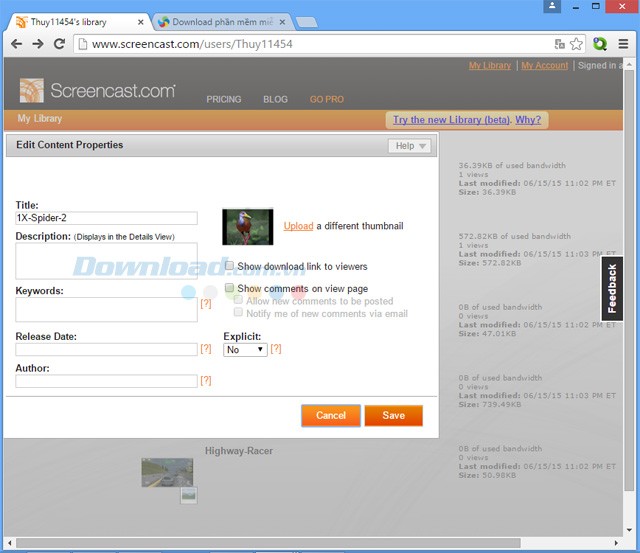Open help tip for Author

206,380
